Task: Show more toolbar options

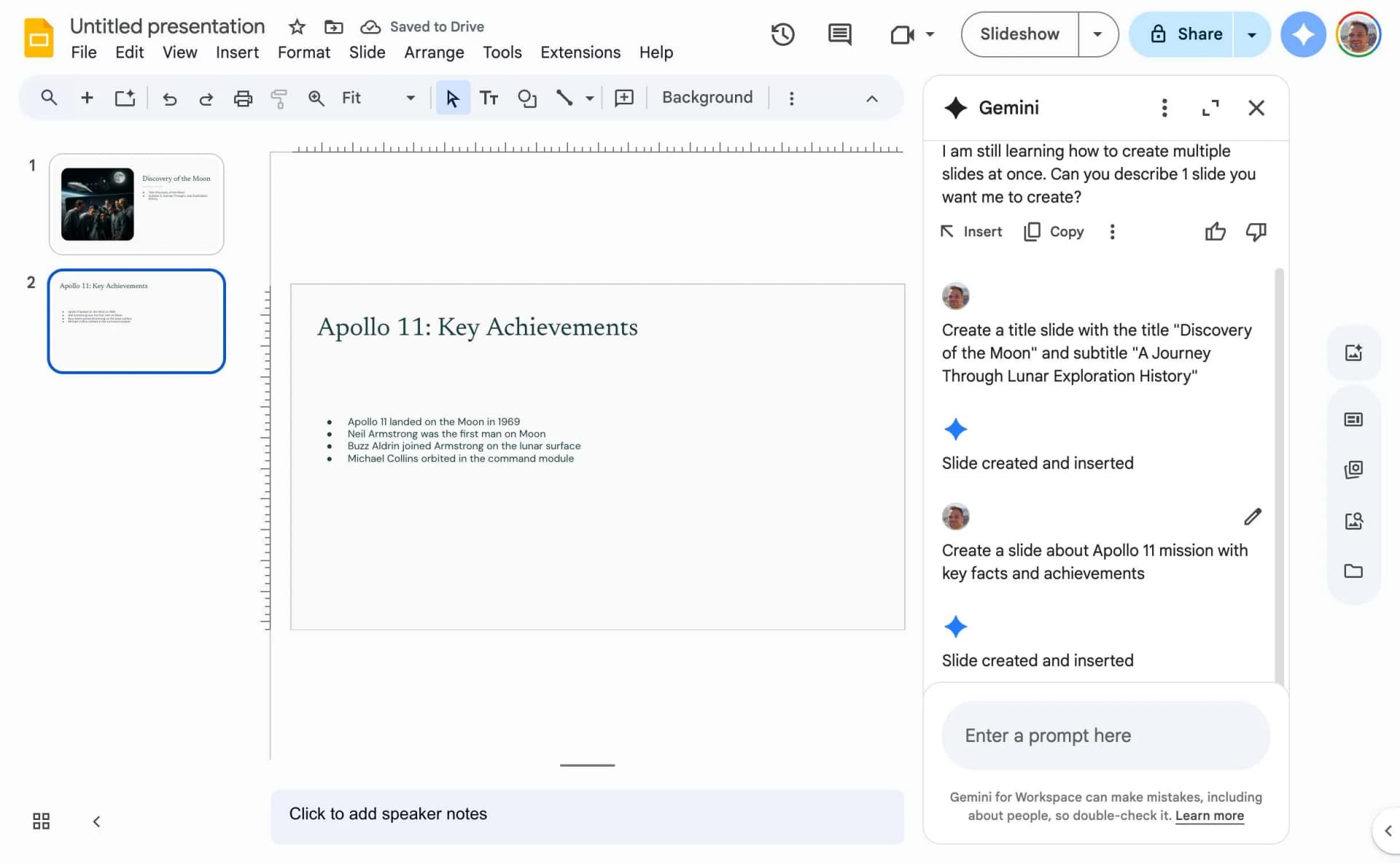Action: pyautogui.click(x=791, y=98)
